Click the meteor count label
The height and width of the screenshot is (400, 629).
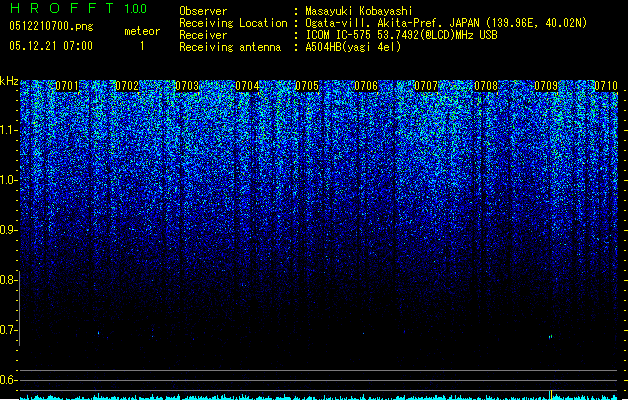pyautogui.click(x=142, y=31)
